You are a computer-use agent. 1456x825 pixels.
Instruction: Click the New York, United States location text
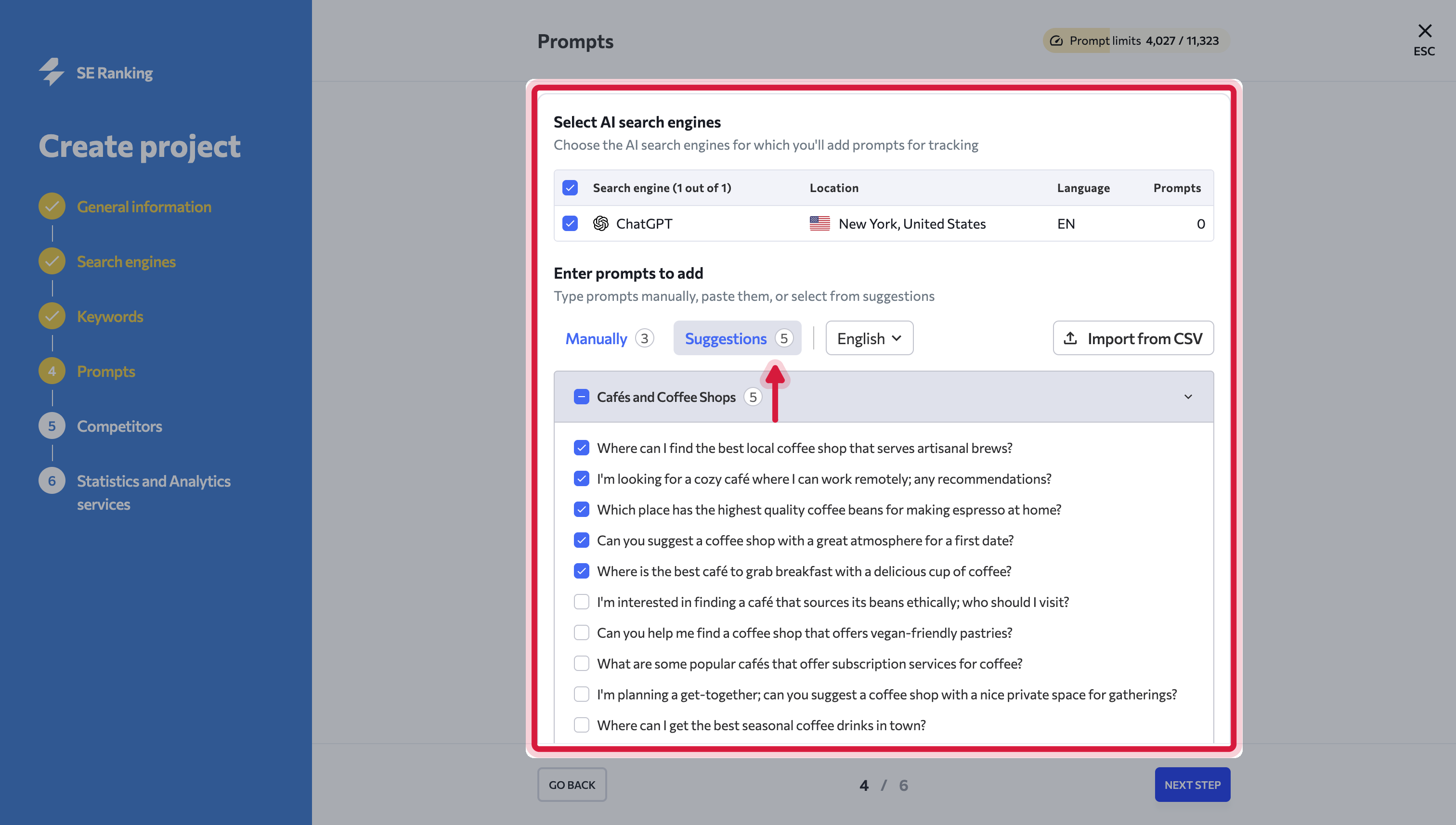(912, 224)
